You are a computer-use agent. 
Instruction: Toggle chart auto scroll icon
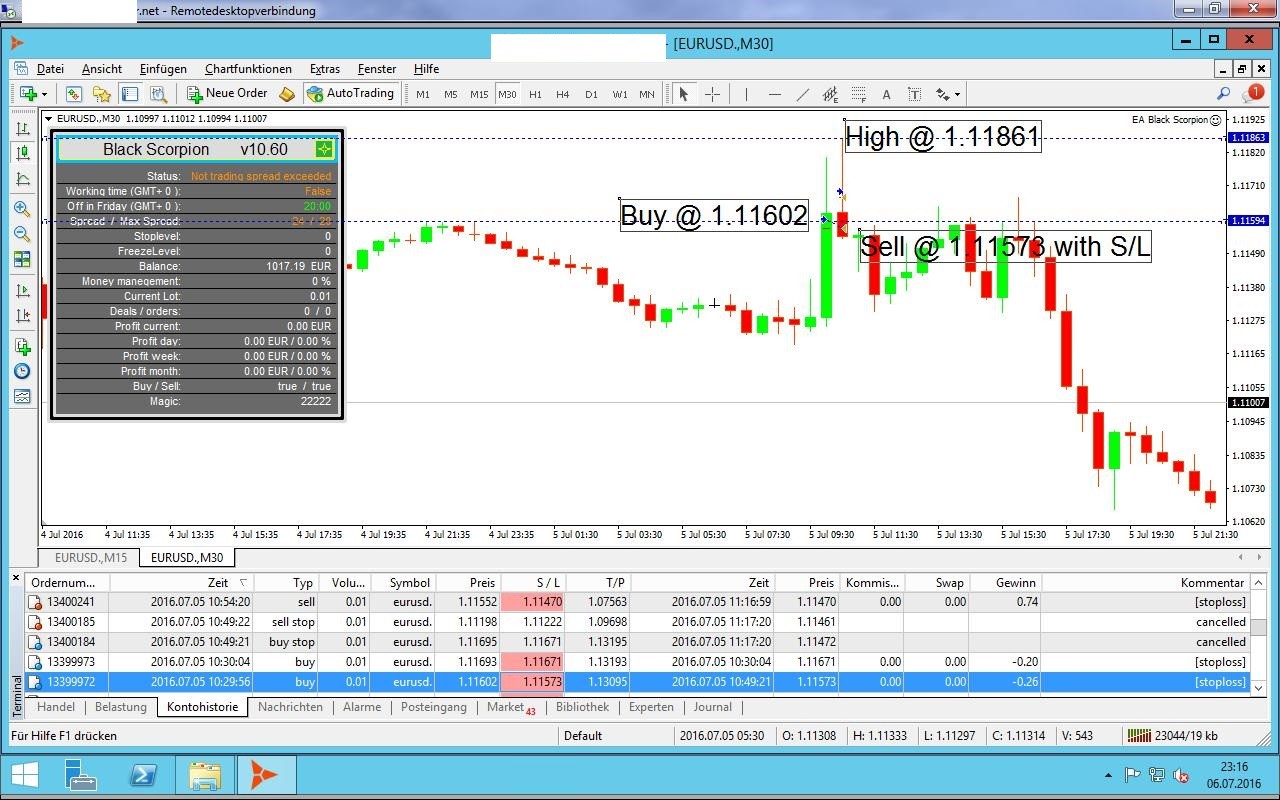coord(22,291)
